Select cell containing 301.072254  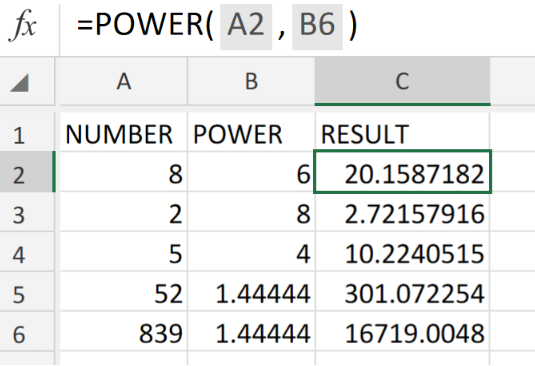403,292
